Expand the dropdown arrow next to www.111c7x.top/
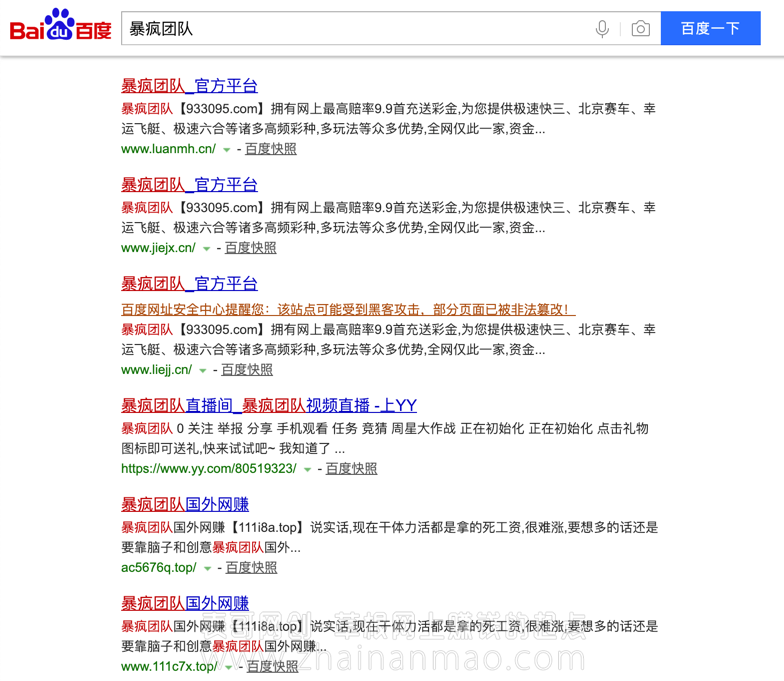Viewport: 784px width, 681px height. [228, 668]
